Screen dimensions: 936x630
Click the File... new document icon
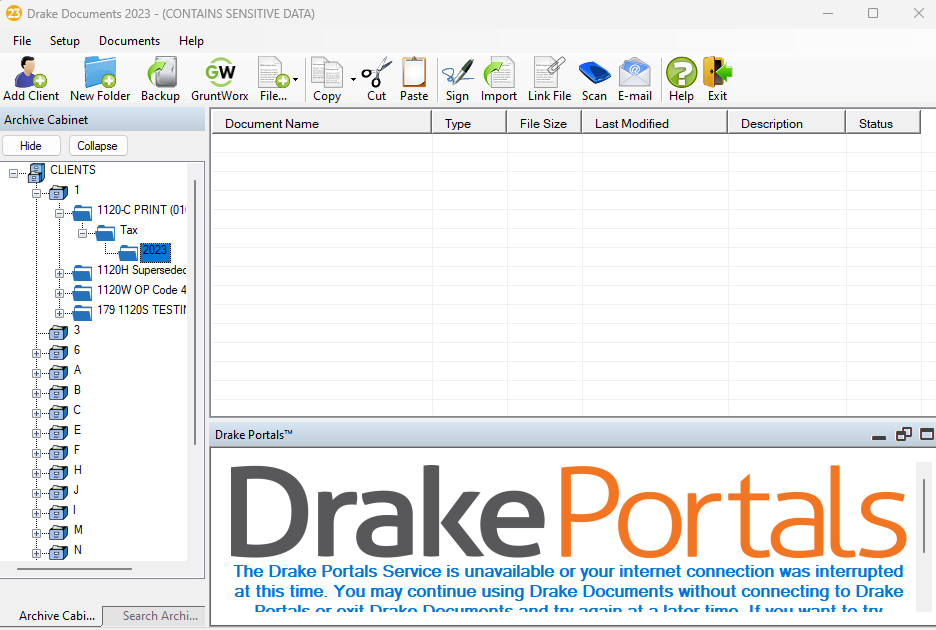[x=273, y=79]
